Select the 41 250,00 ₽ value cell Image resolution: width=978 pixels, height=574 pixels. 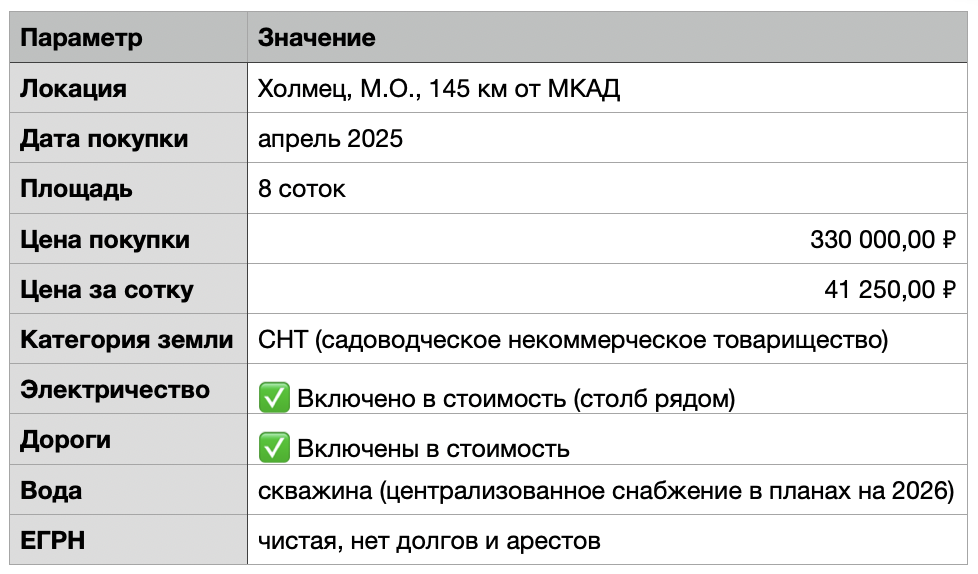pyautogui.click(x=607, y=289)
